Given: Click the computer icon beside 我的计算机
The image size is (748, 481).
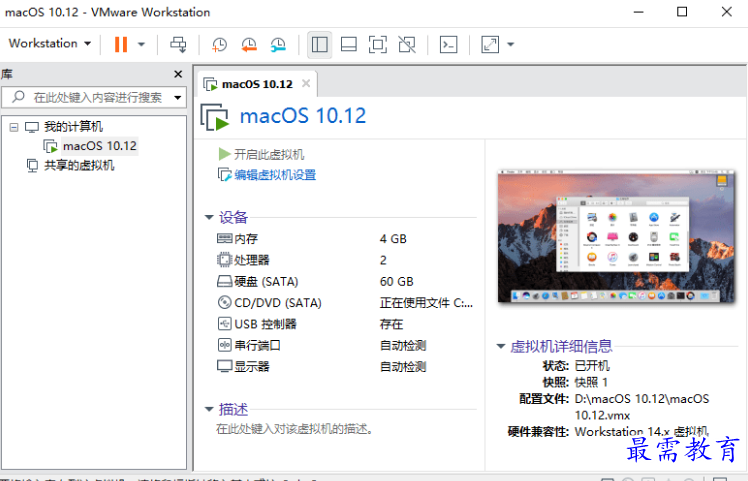Looking at the screenshot, I should (32, 127).
